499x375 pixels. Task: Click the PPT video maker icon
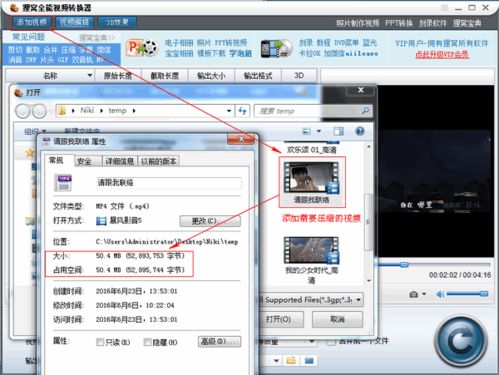click(142, 48)
